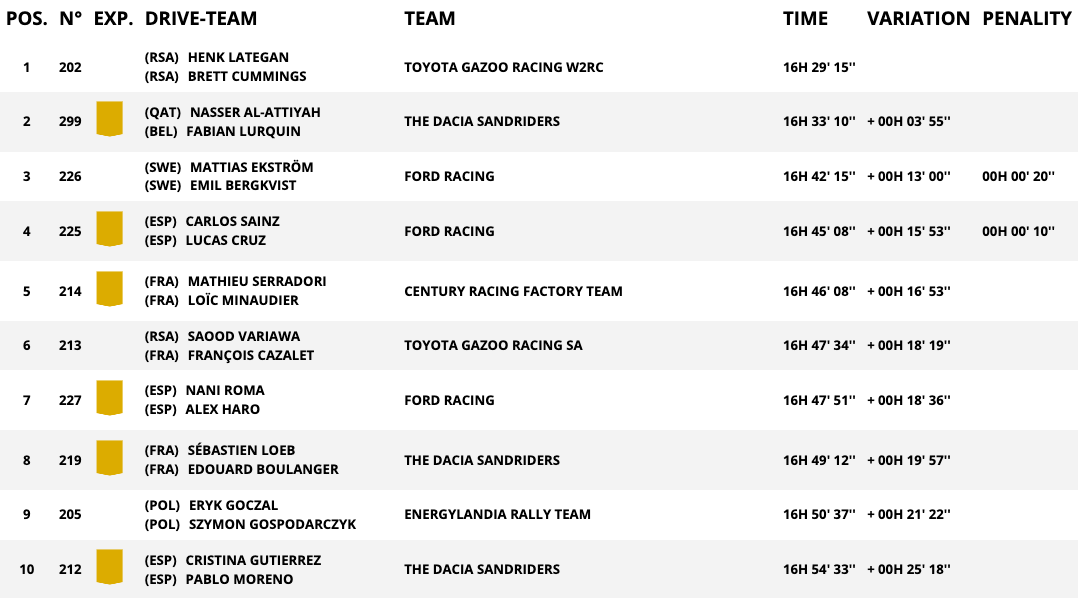Select the VARIATION column header

918,18
